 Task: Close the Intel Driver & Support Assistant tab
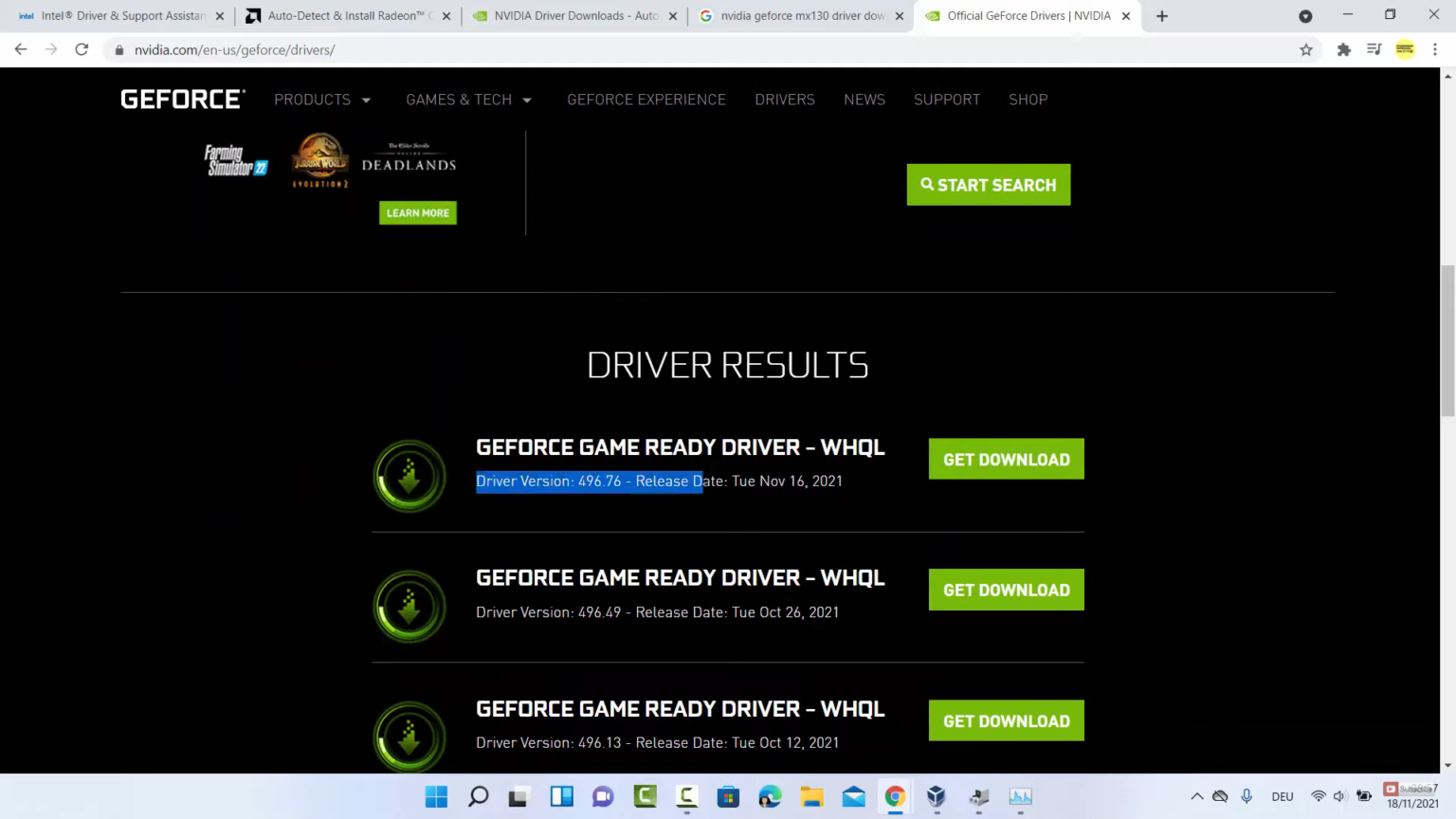219,16
